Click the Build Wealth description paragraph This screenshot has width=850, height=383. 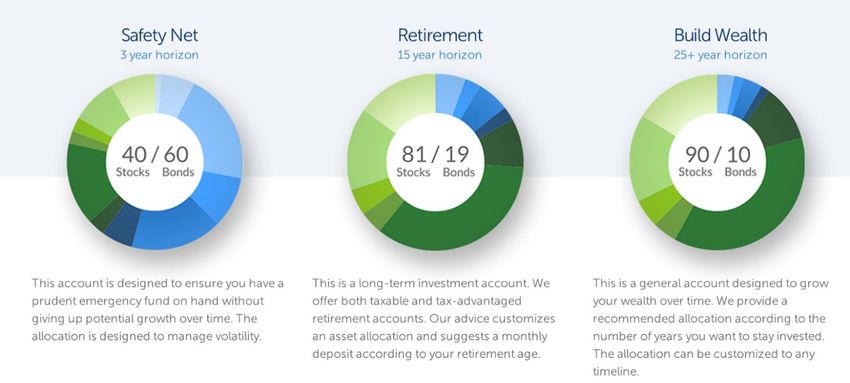[711, 327]
